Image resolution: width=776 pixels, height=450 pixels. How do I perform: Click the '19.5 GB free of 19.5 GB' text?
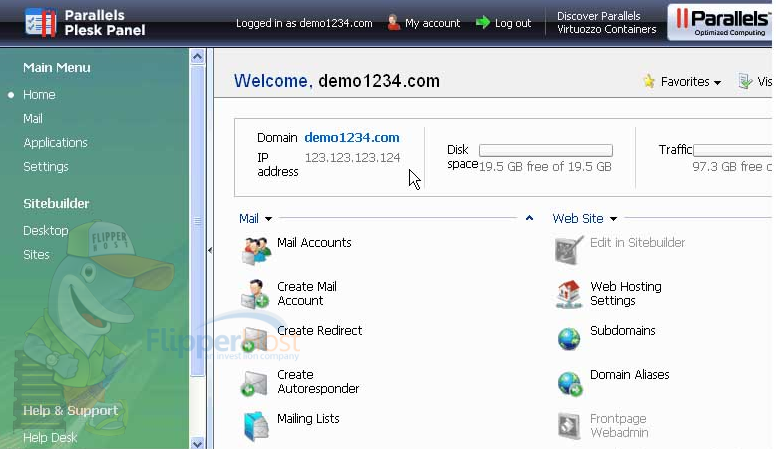(x=545, y=166)
